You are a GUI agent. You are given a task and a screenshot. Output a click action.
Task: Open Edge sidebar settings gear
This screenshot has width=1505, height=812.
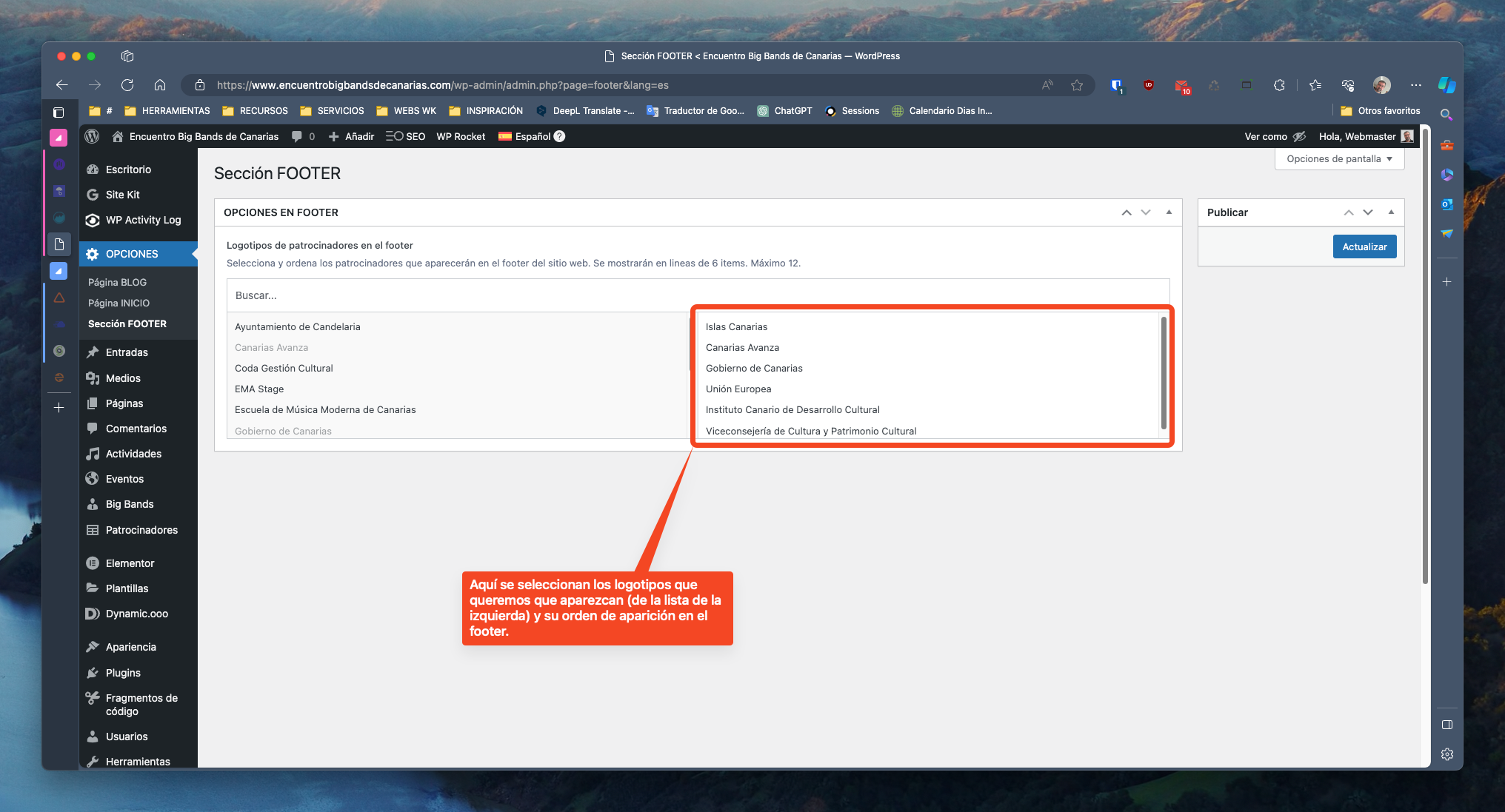pos(1446,754)
